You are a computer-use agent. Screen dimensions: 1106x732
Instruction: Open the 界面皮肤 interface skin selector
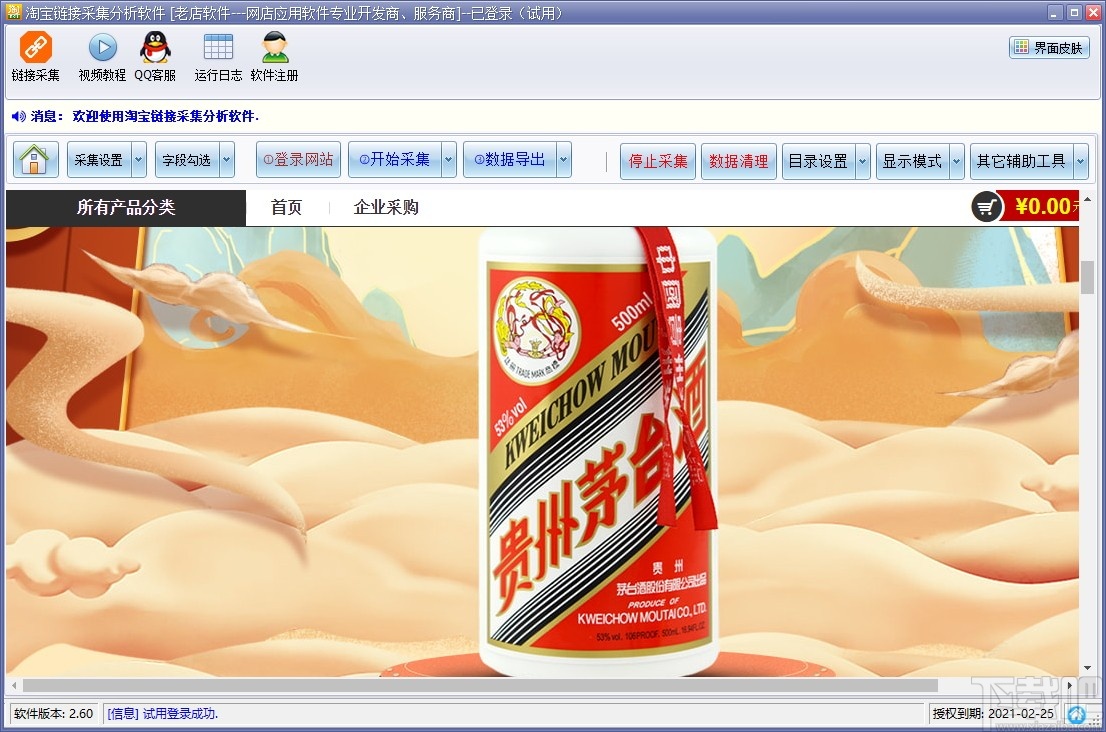[1048, 47]
